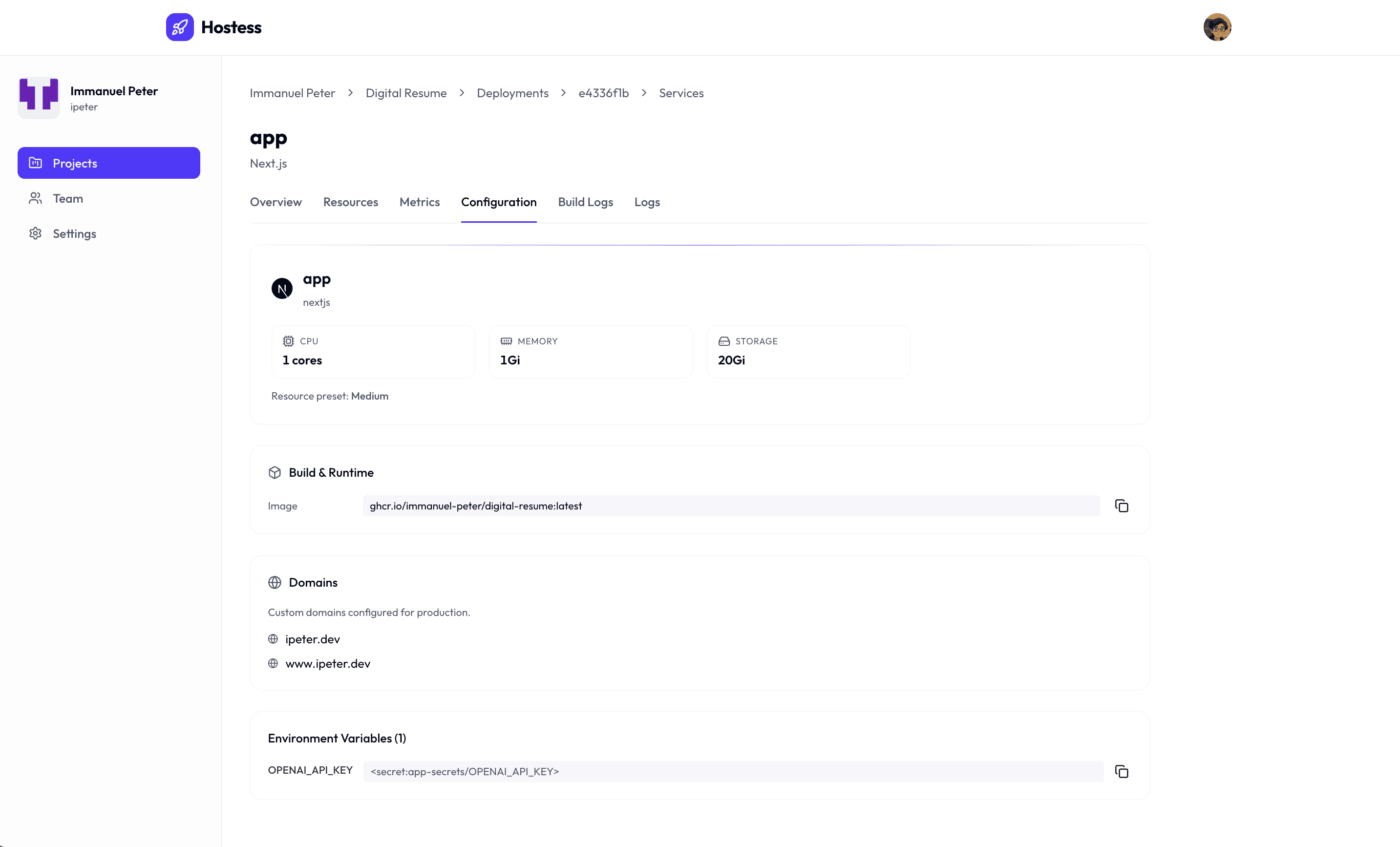Click the 'nextjs' label in app card
The height and width of the screenshot is (847, 1400).
click(x=317, y=302)
